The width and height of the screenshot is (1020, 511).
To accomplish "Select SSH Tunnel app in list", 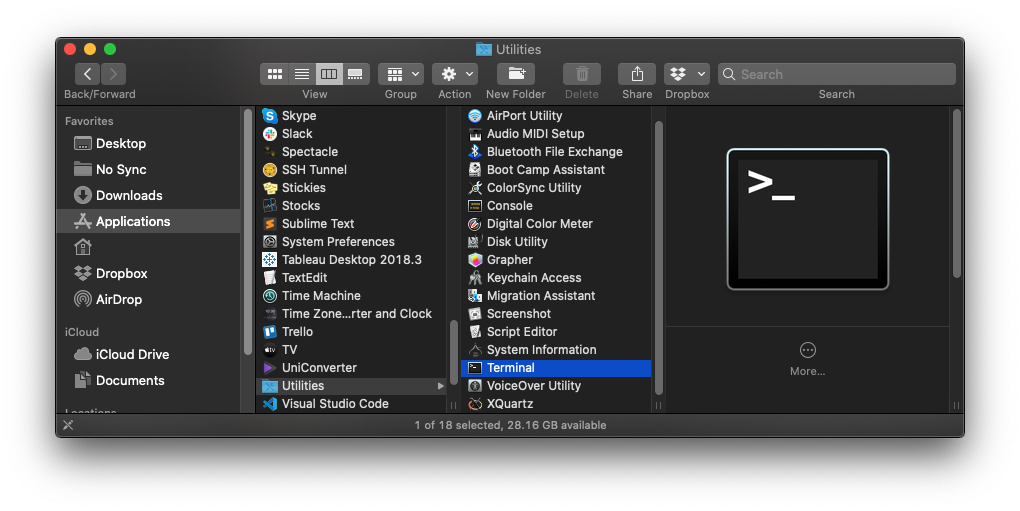I will coord(352,170).
